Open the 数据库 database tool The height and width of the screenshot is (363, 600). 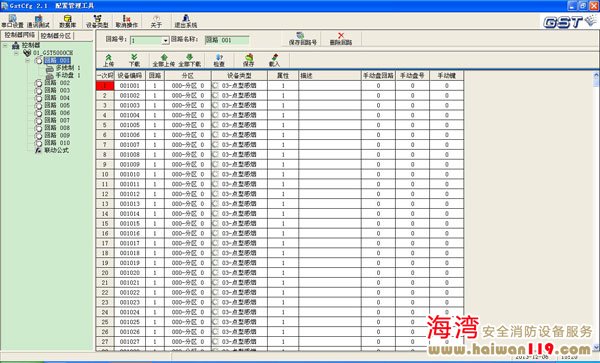point(67,21)
